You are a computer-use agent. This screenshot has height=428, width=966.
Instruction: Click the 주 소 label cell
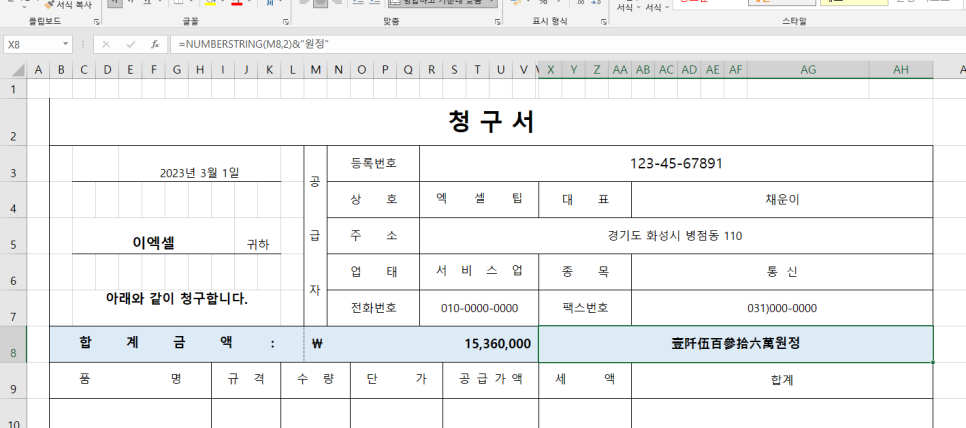(373, 236)
